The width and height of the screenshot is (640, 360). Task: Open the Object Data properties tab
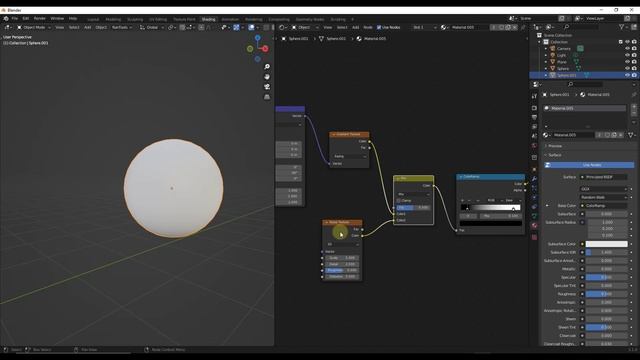pos(534,216)
